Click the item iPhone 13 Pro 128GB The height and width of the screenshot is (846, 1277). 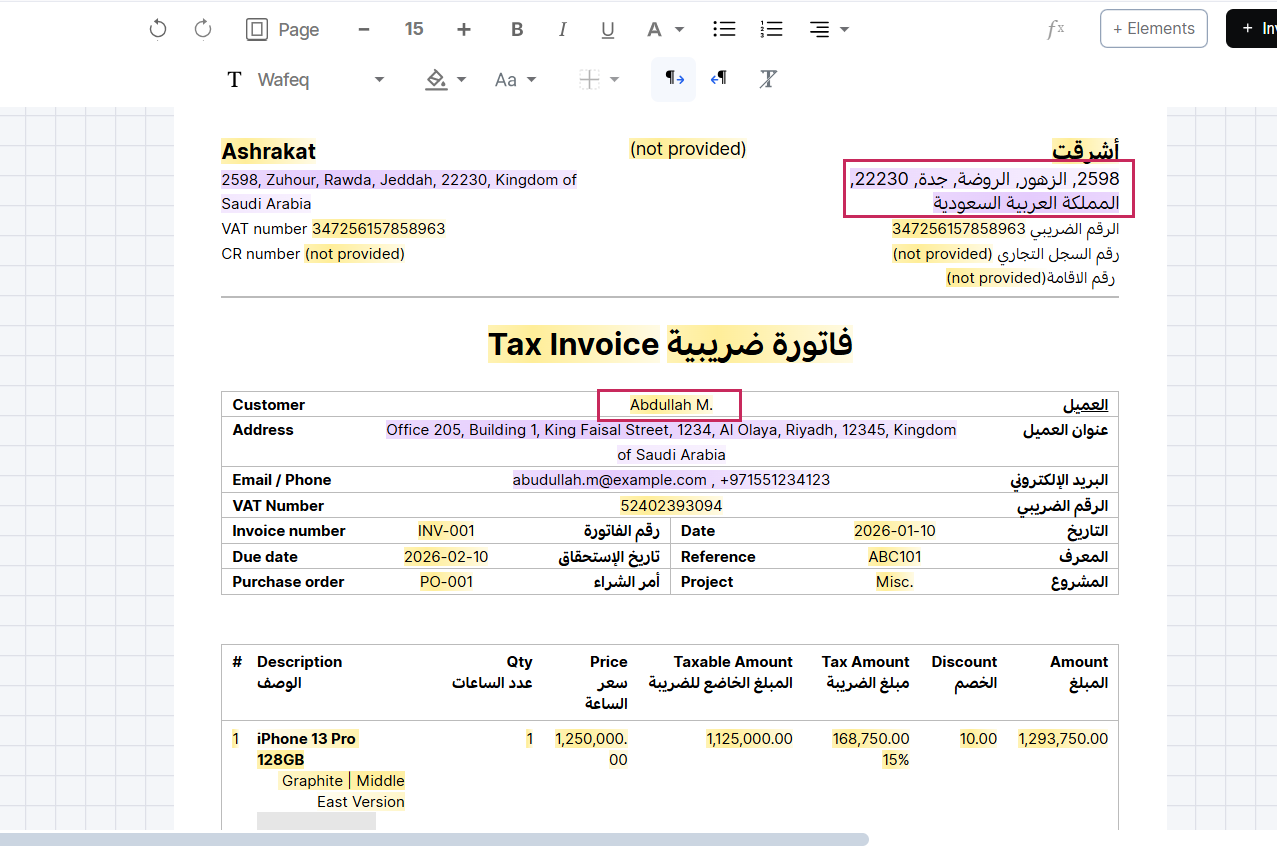pyautogui.click(x=306, y=749)
